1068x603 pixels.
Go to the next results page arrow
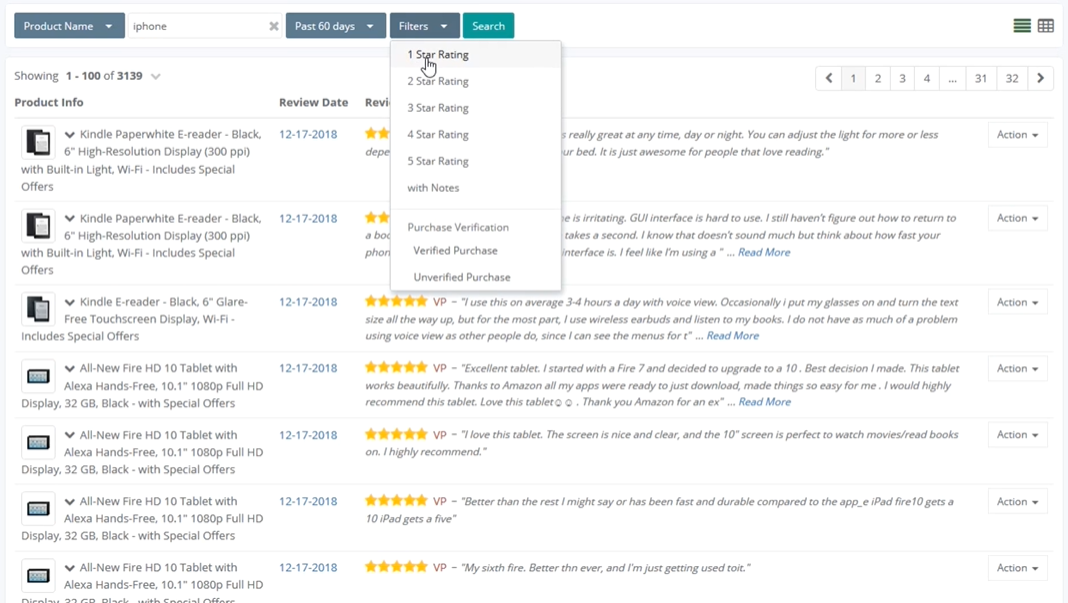coord(1040,77)
